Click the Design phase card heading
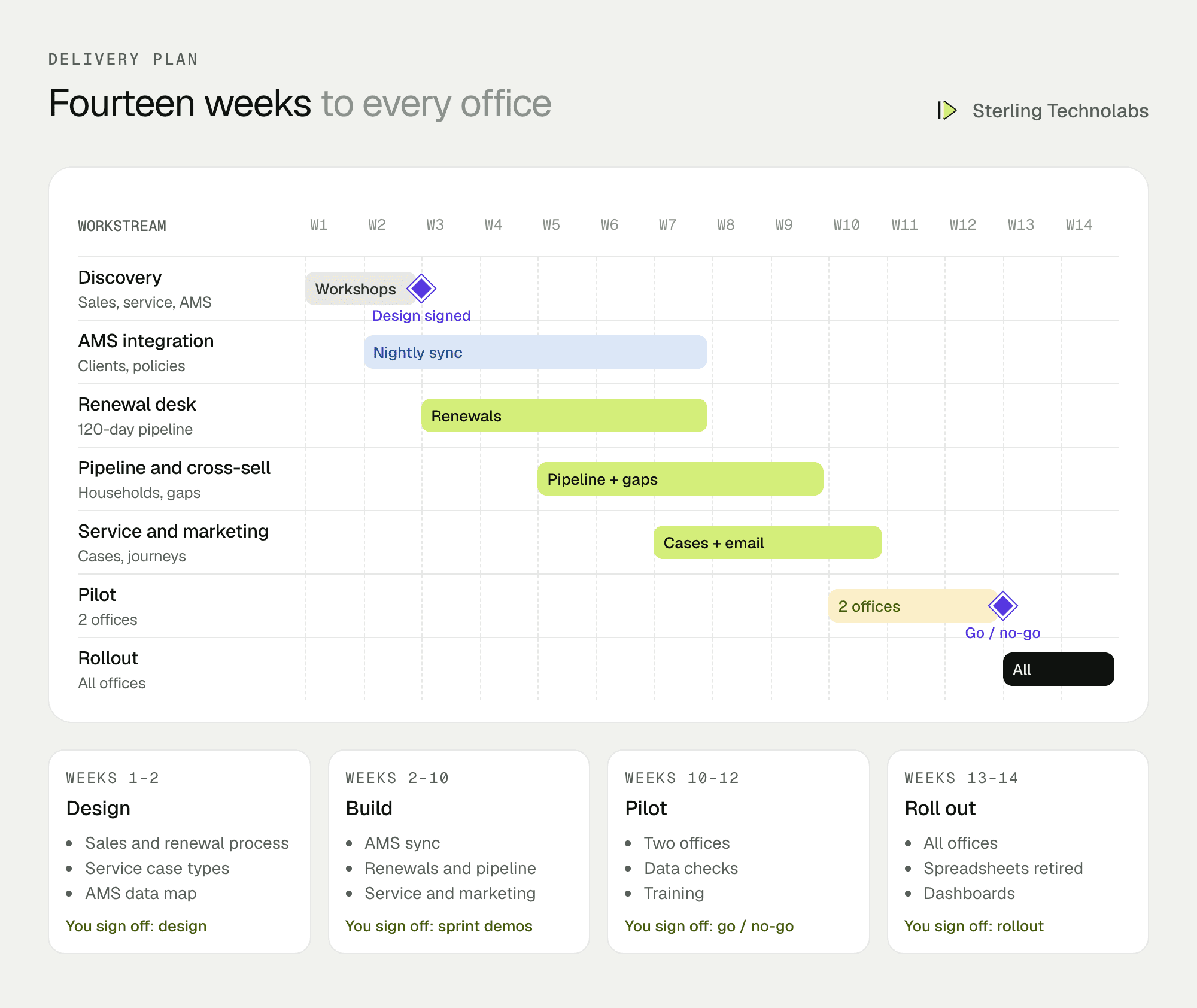 98,809
